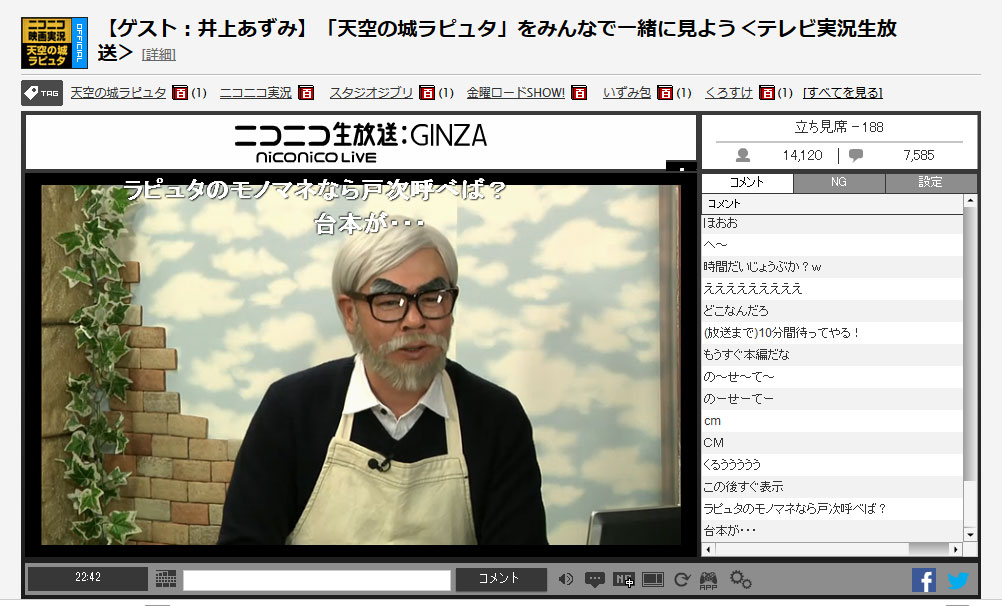Open encyclopedia icon beside 天空の城ラピュタ tag
Viewport: 1002px width, 606px height.
(180, 93)
